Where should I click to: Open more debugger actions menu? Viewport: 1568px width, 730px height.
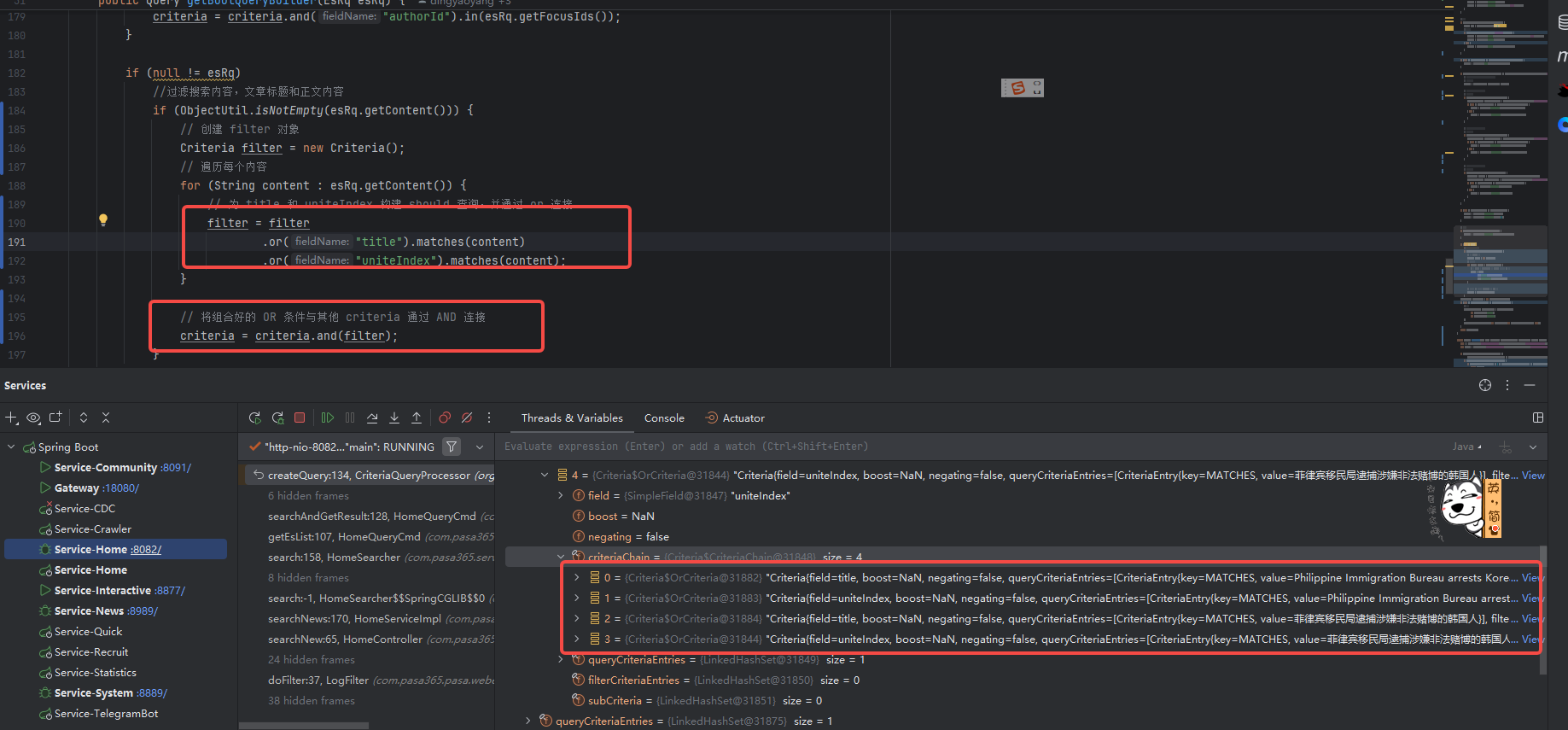click(489, 418)
